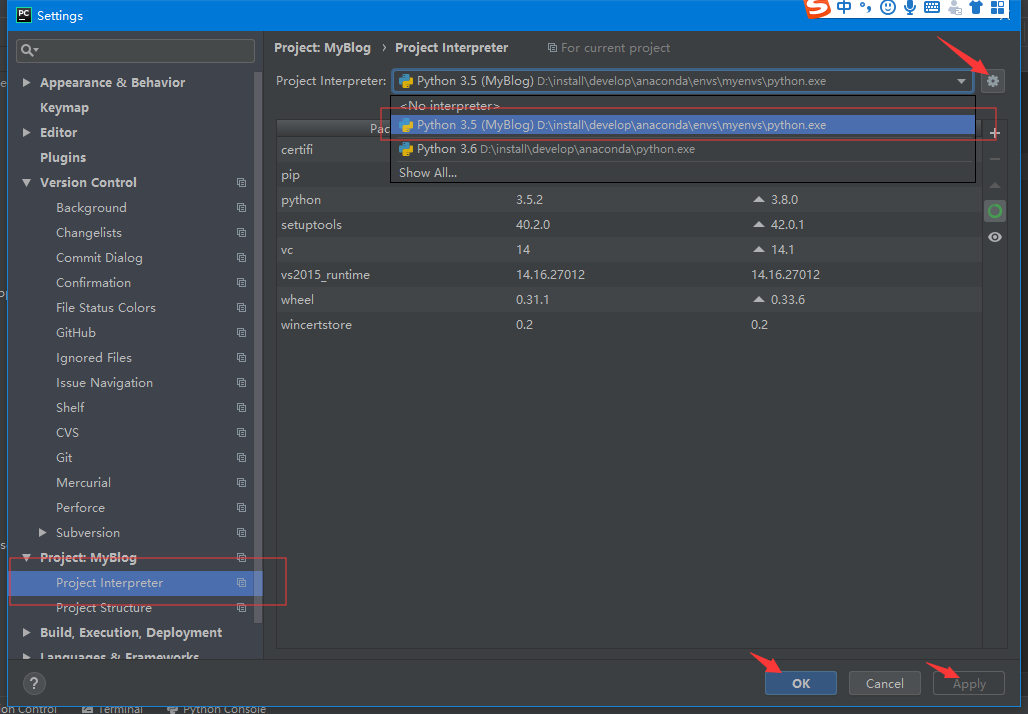
Task: Click the project-level icon beside Version Control
Action: pyautogui.click(x=241, y=182)
